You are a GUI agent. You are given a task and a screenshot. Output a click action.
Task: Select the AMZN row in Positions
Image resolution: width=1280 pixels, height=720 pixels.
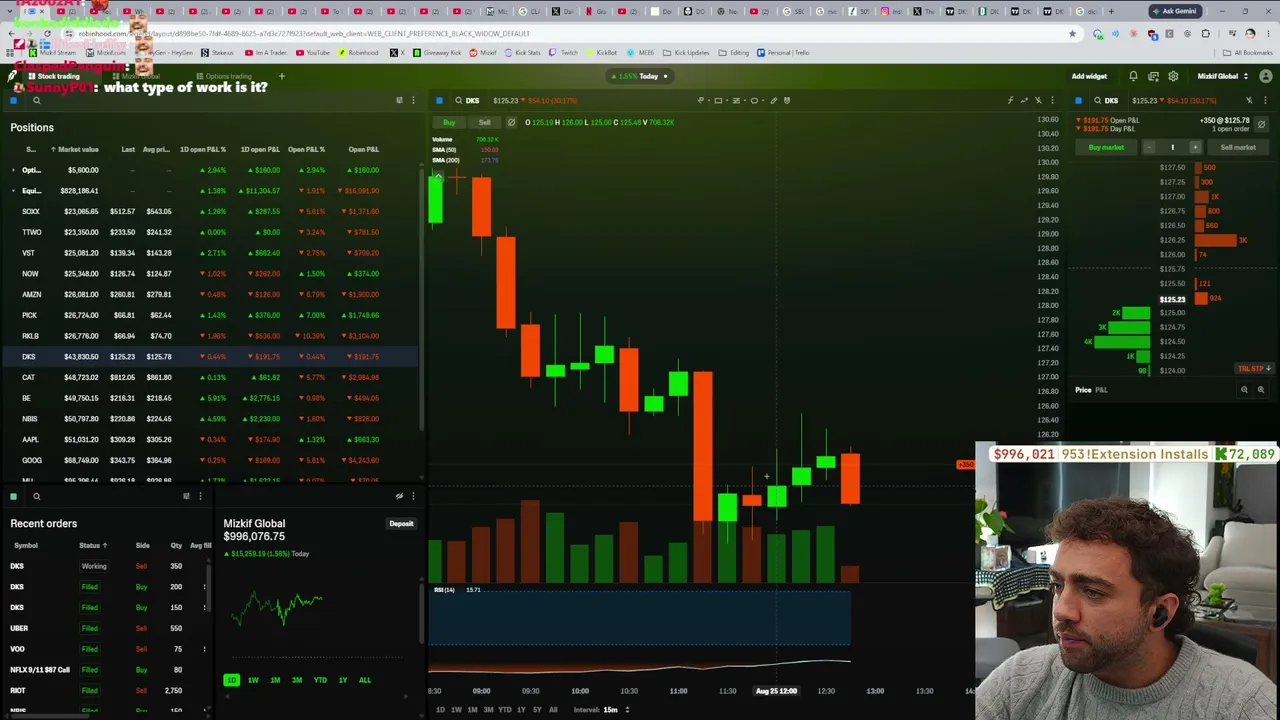pyautogui.click(x=210, y=294)
